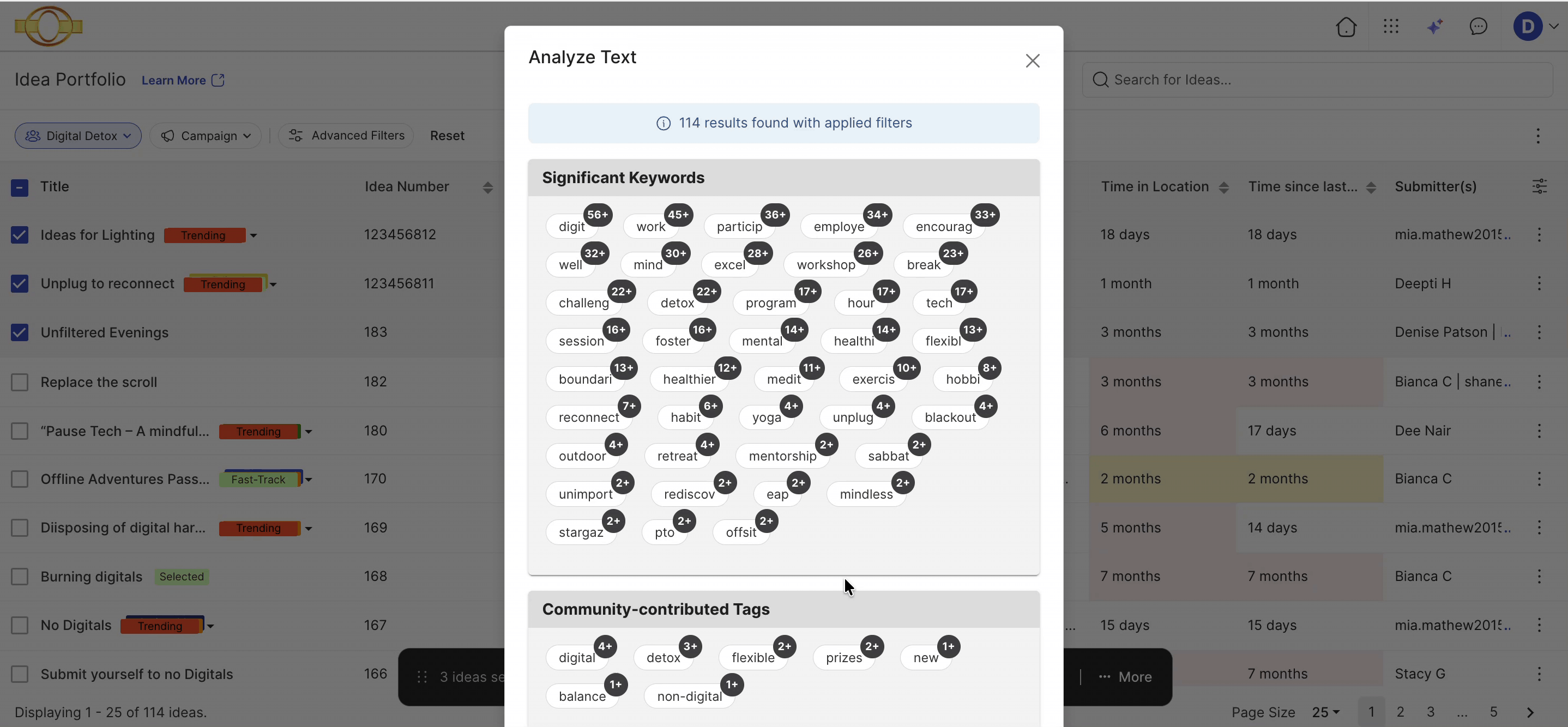Open the apps grid launcher icon
Screen dimensions: 1568x727
click(x=1391, y=26)
